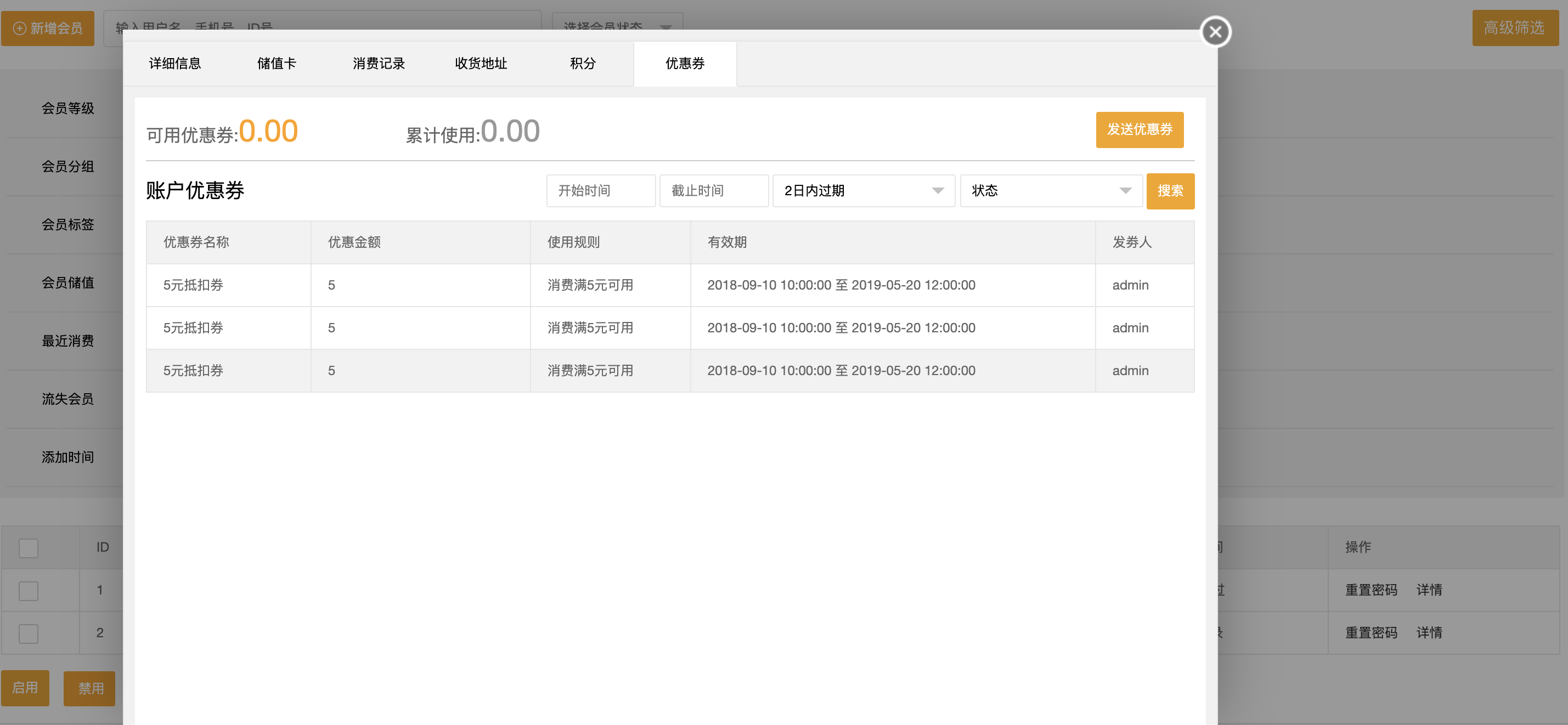Go to the 收货地址 tab

coord(481,63)
